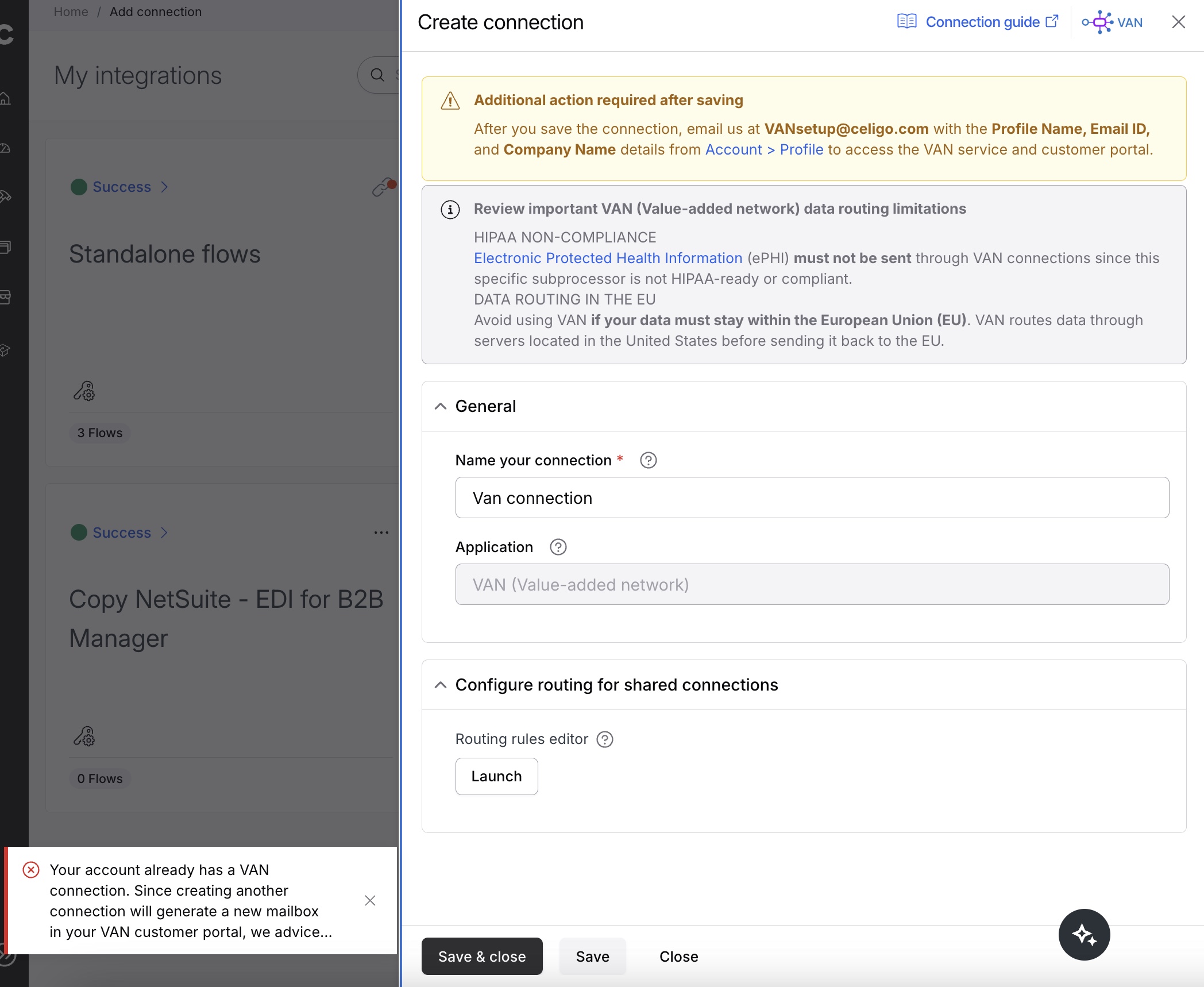Click permissions icon on Copy NetSuite card

[x=84, y=736]
